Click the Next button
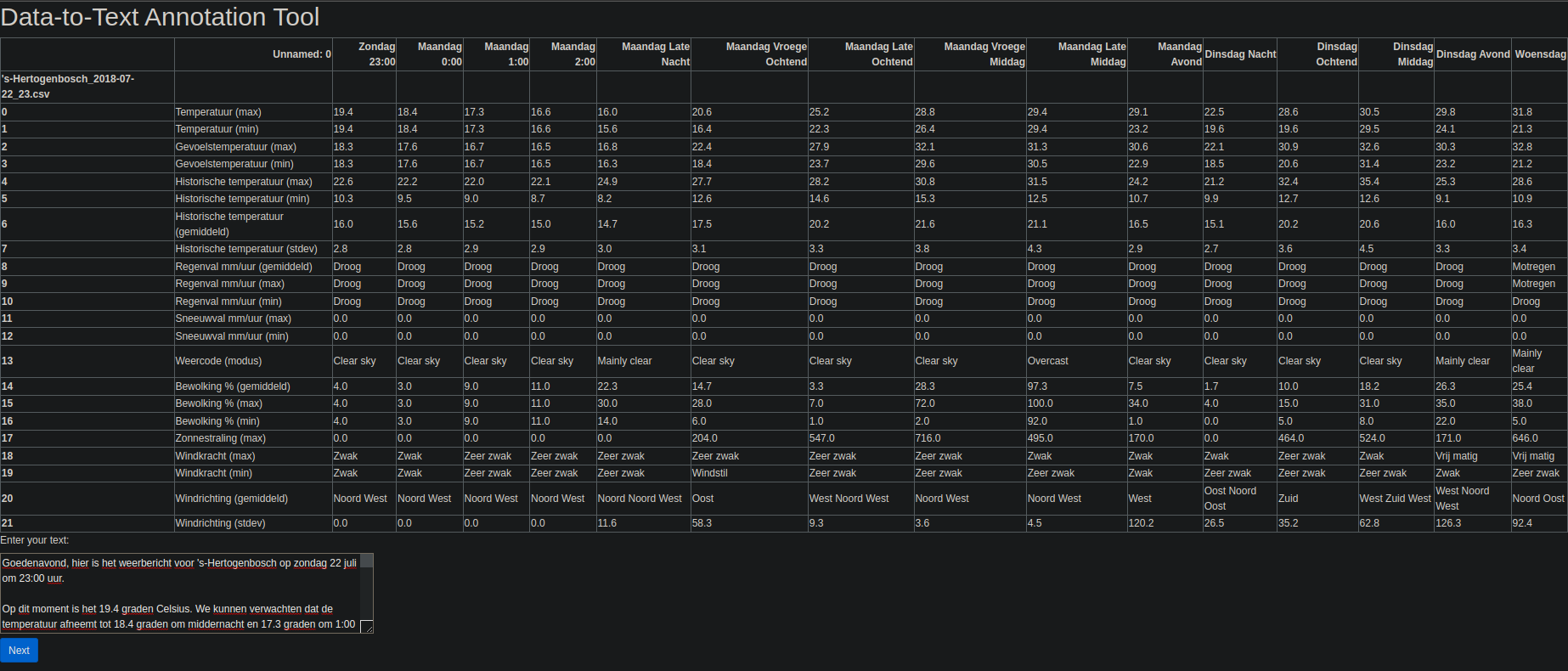1568x671 pixels. tap(19, 651)
